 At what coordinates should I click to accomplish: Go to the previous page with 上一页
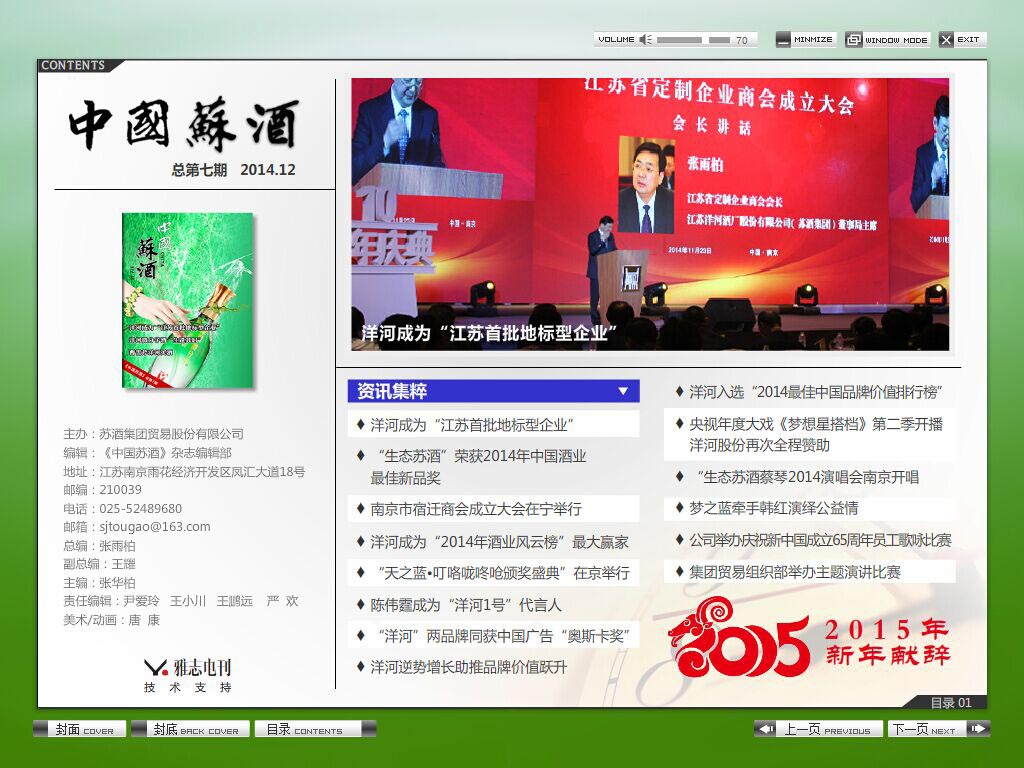tap(820, 729)
